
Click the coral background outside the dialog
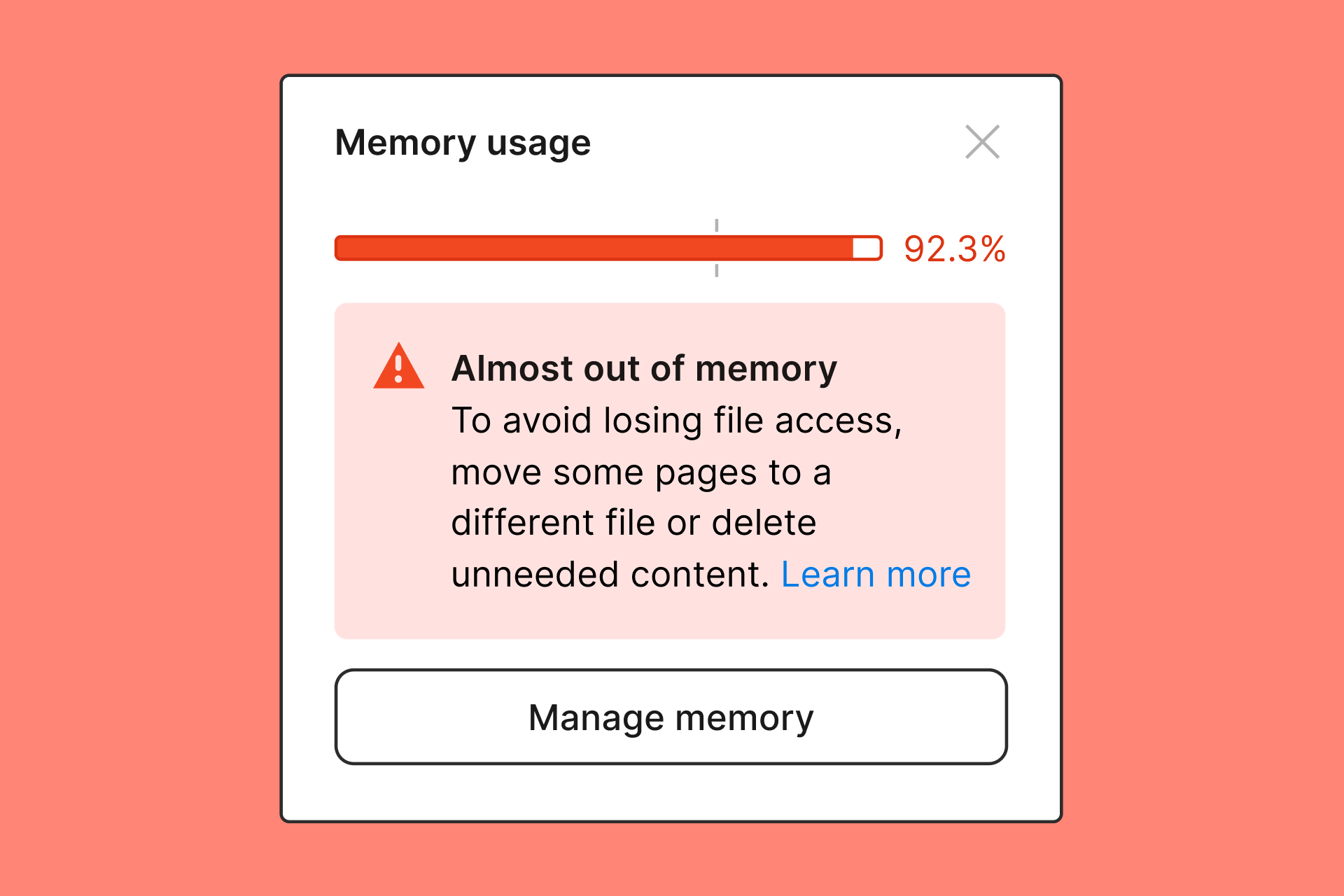coord(140,448)
